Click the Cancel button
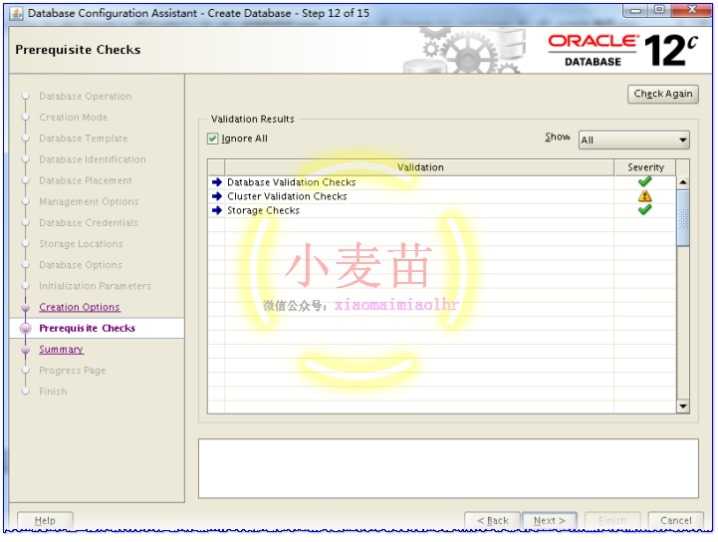The height and width of the screenshot is (542, 718). 675,520
